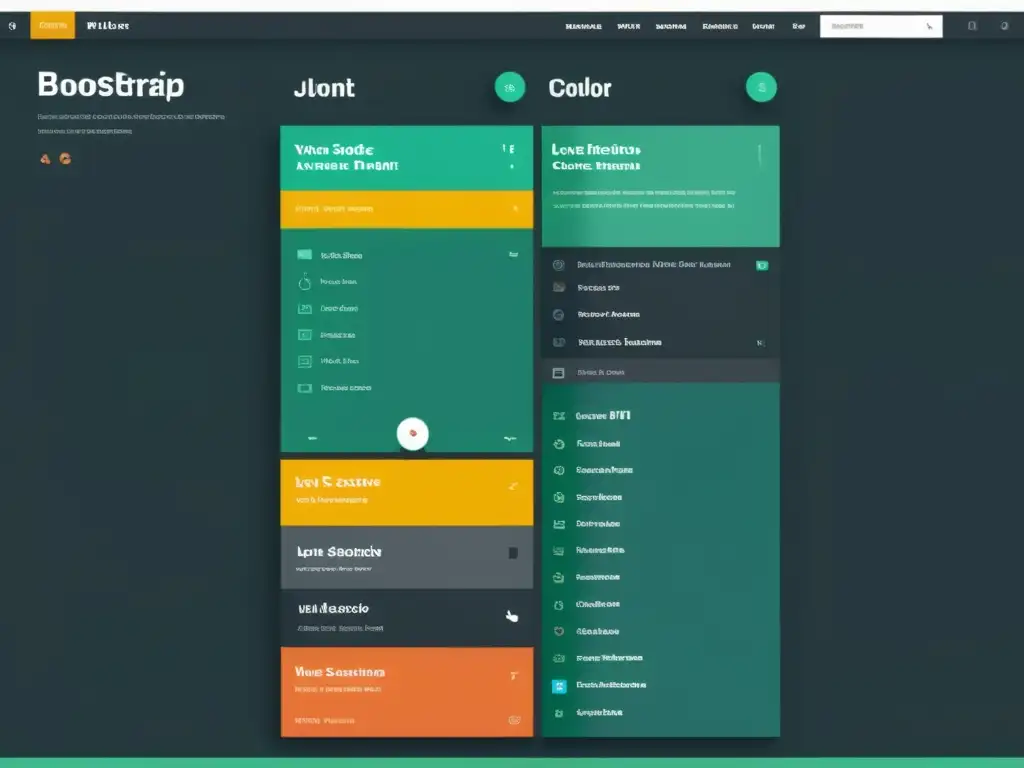Select the third icon in the Jlont list
The width and height of the screenshot is (1024, 768).
pos(304,308)
